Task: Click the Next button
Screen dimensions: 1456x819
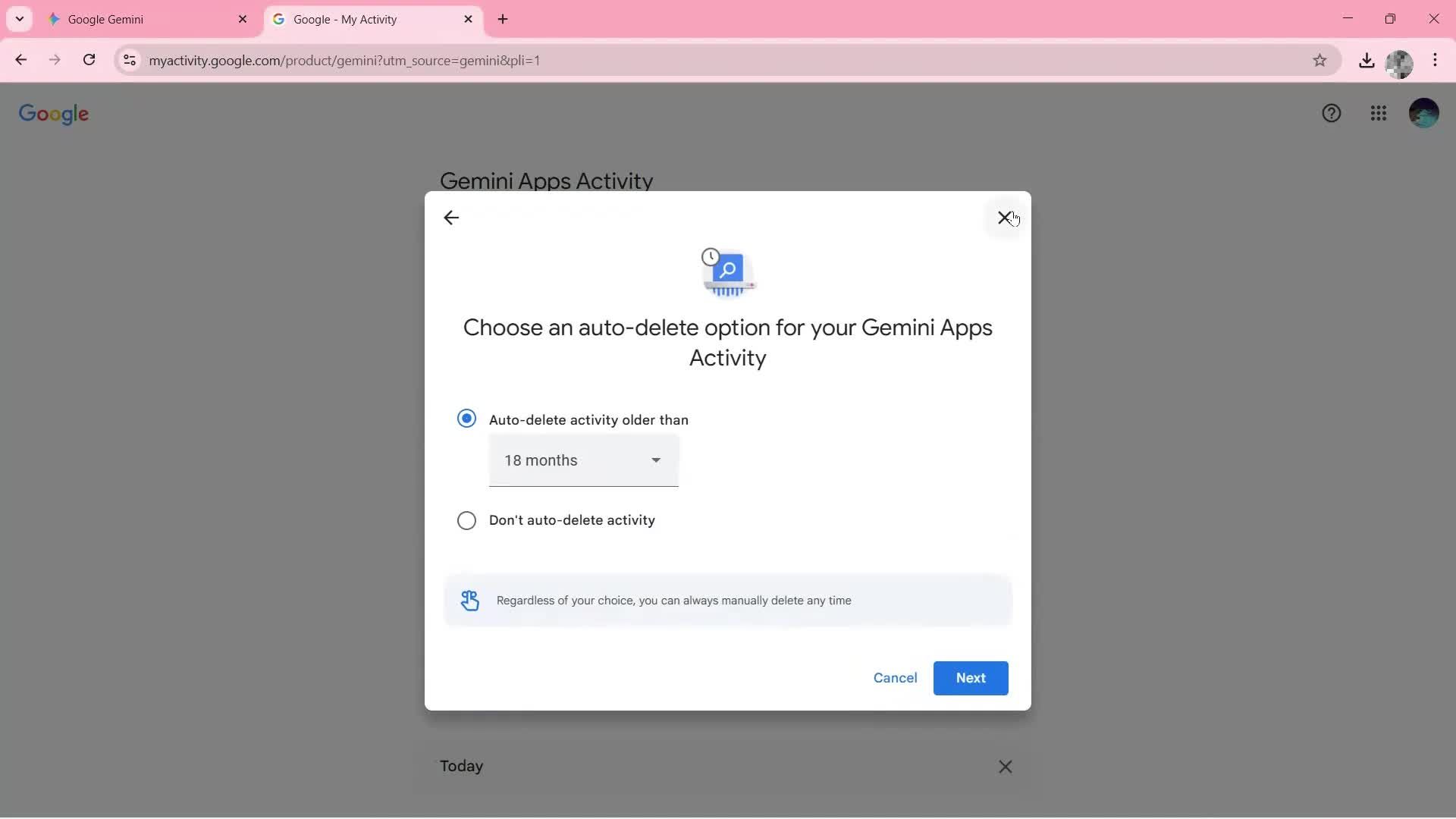Action: pos(971,678)
